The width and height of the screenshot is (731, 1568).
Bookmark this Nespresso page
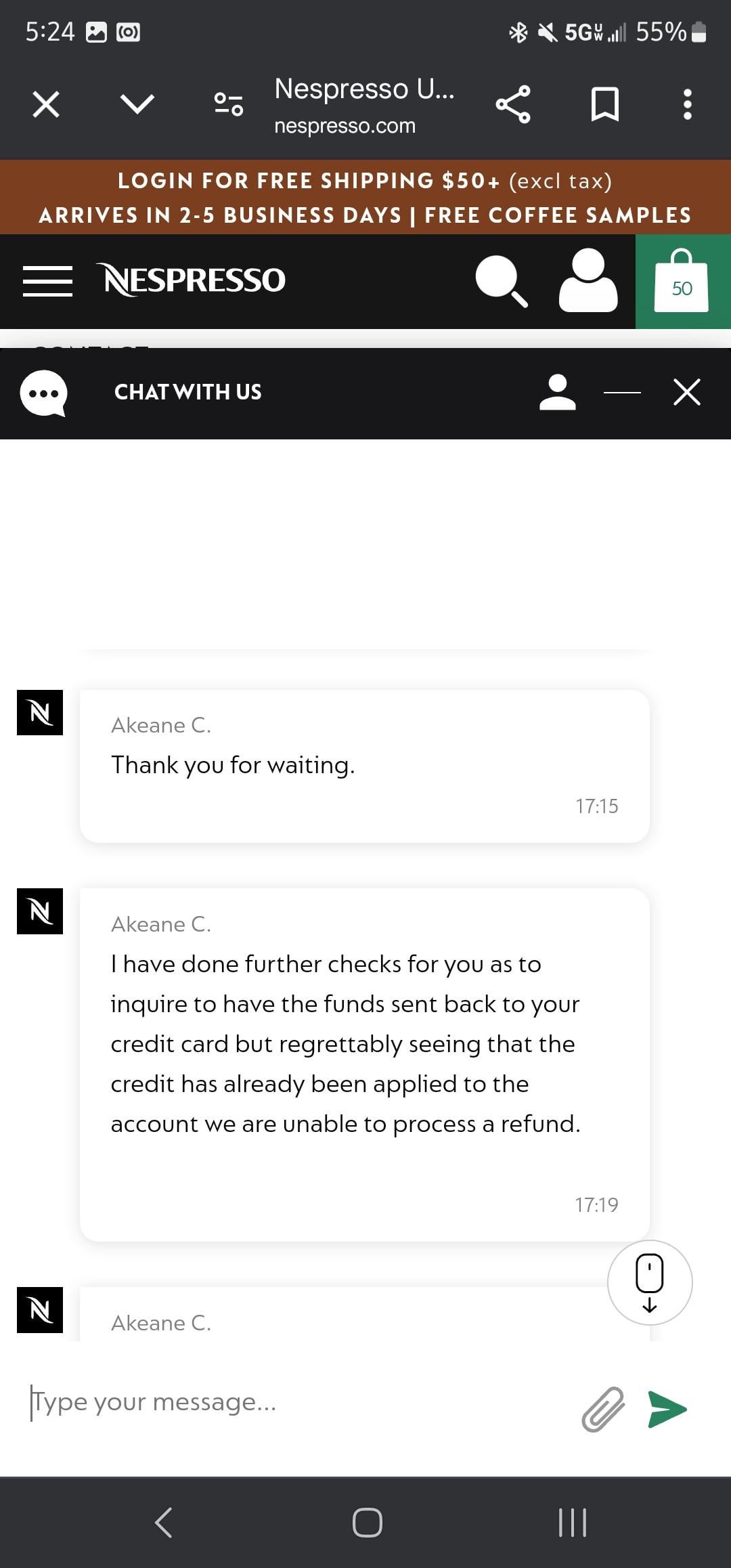[x=604, y=104]
